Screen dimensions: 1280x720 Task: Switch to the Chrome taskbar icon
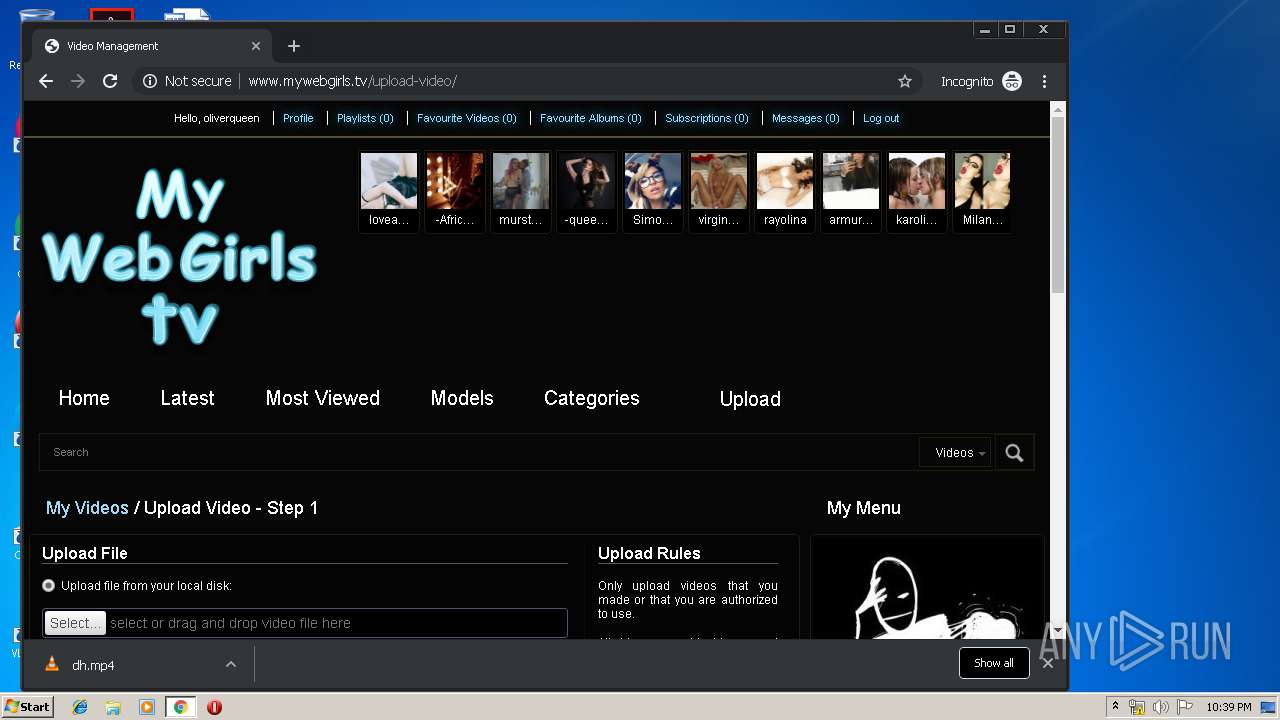click(180, 707)
